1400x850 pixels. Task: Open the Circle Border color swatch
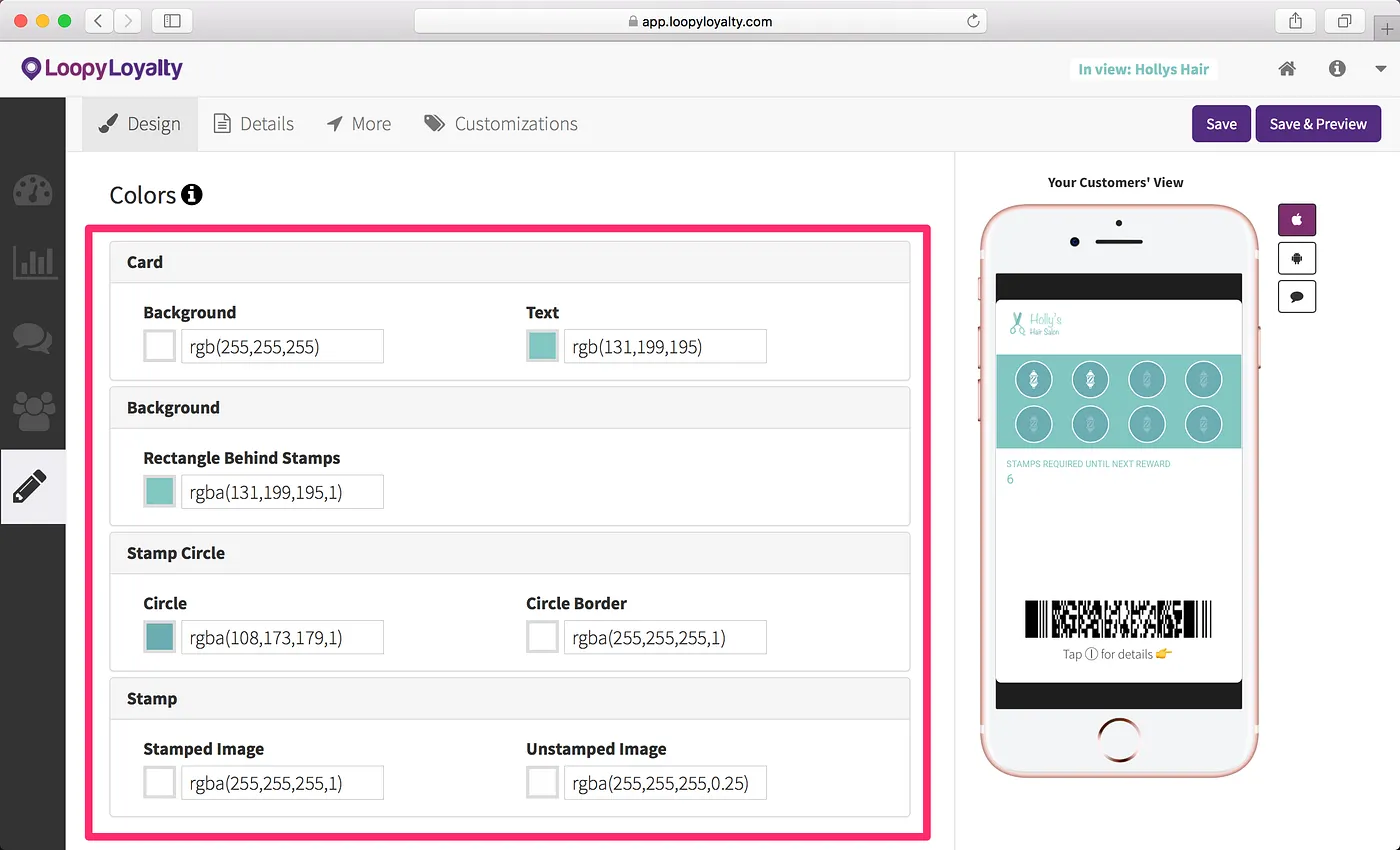pos(543,637)
